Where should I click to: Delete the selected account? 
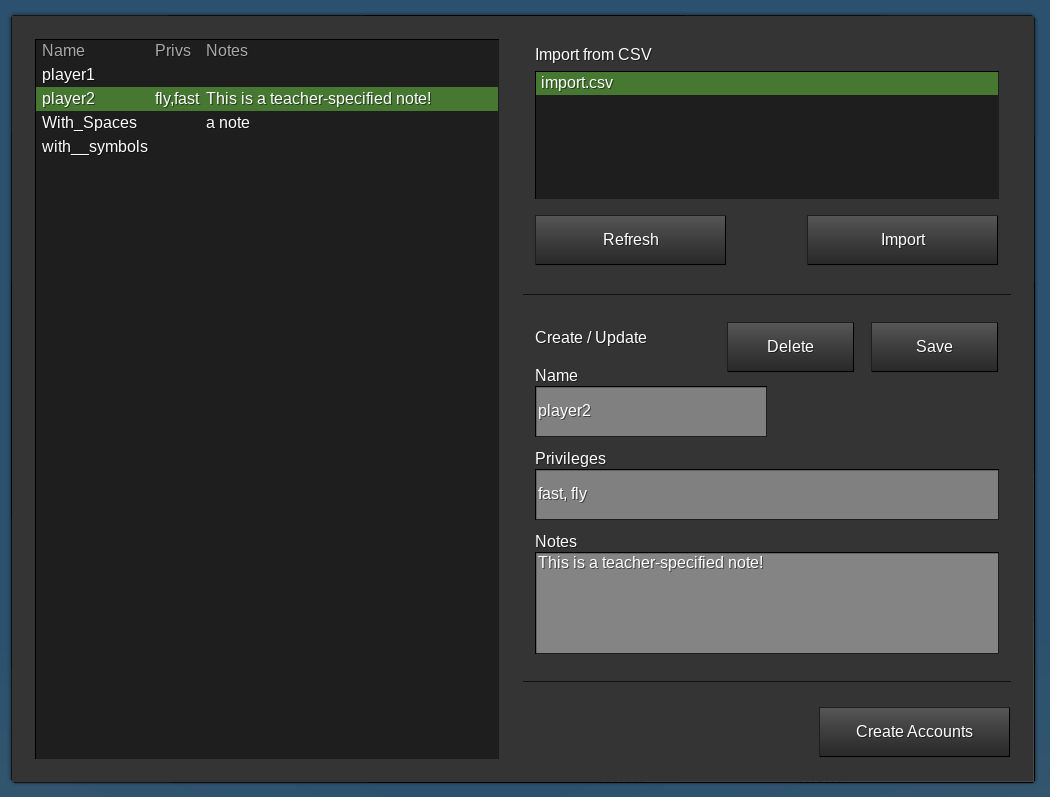pos(790,347)
